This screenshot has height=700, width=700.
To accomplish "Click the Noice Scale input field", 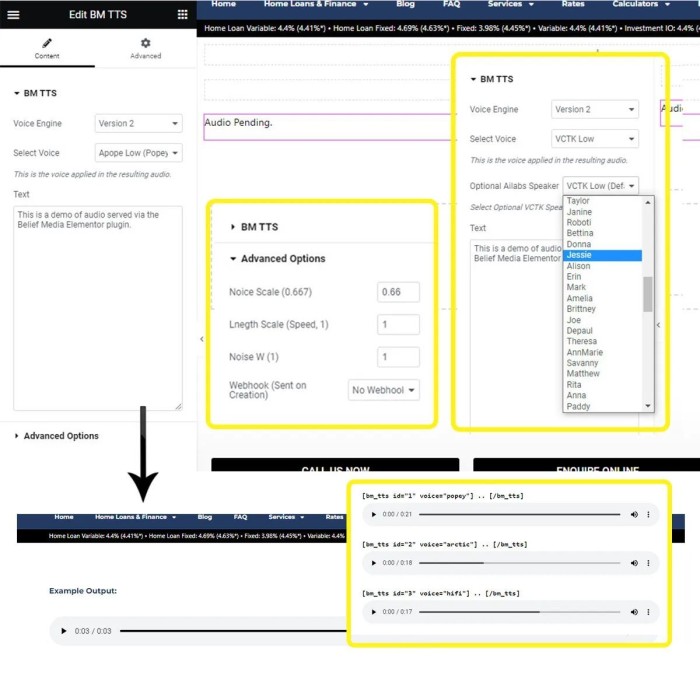I will pos(398,292).
